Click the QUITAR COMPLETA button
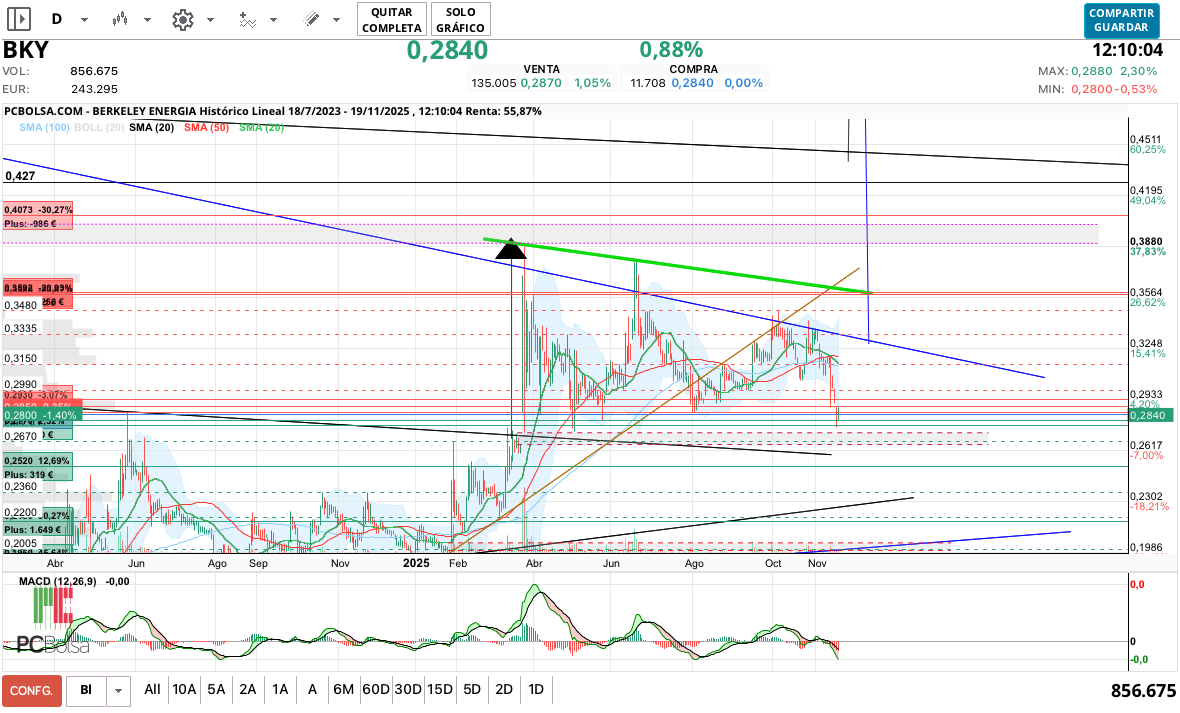 tap(391, 19)
